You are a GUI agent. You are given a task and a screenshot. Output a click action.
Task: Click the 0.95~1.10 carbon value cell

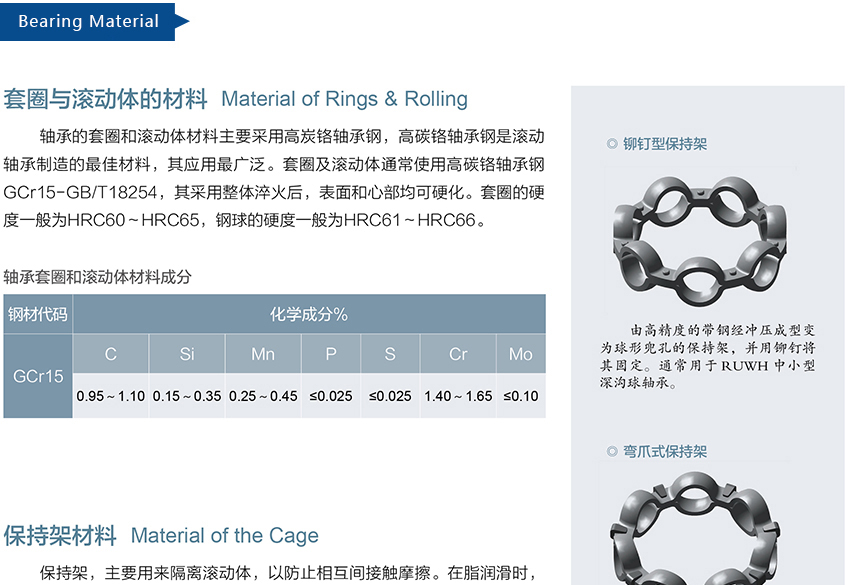point(111,396)
